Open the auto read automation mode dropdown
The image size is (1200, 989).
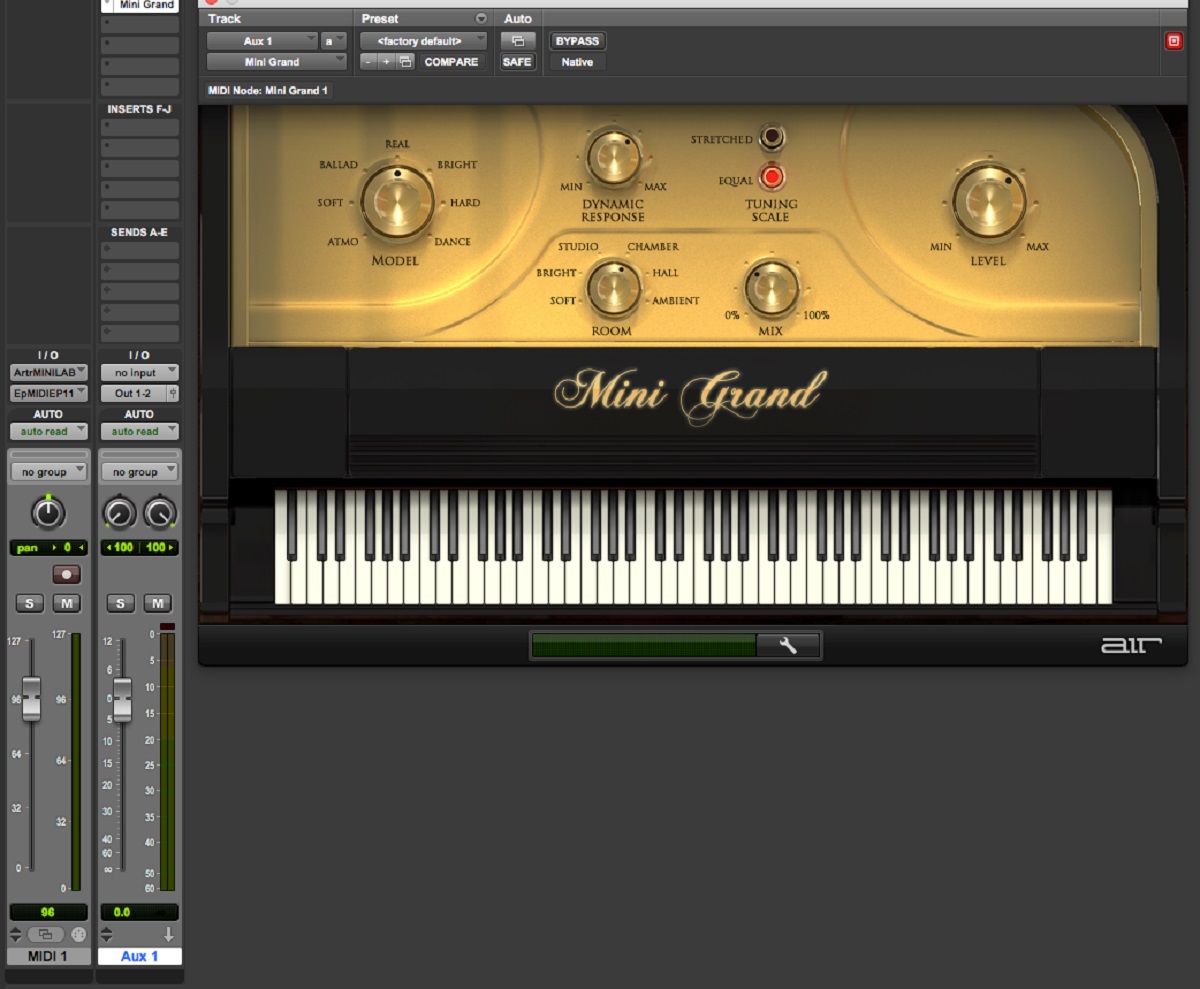coord(48,430)
